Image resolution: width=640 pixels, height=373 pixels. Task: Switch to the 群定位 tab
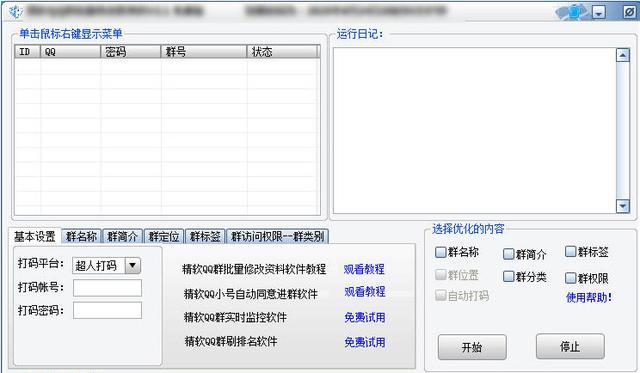tap(164, 236)
